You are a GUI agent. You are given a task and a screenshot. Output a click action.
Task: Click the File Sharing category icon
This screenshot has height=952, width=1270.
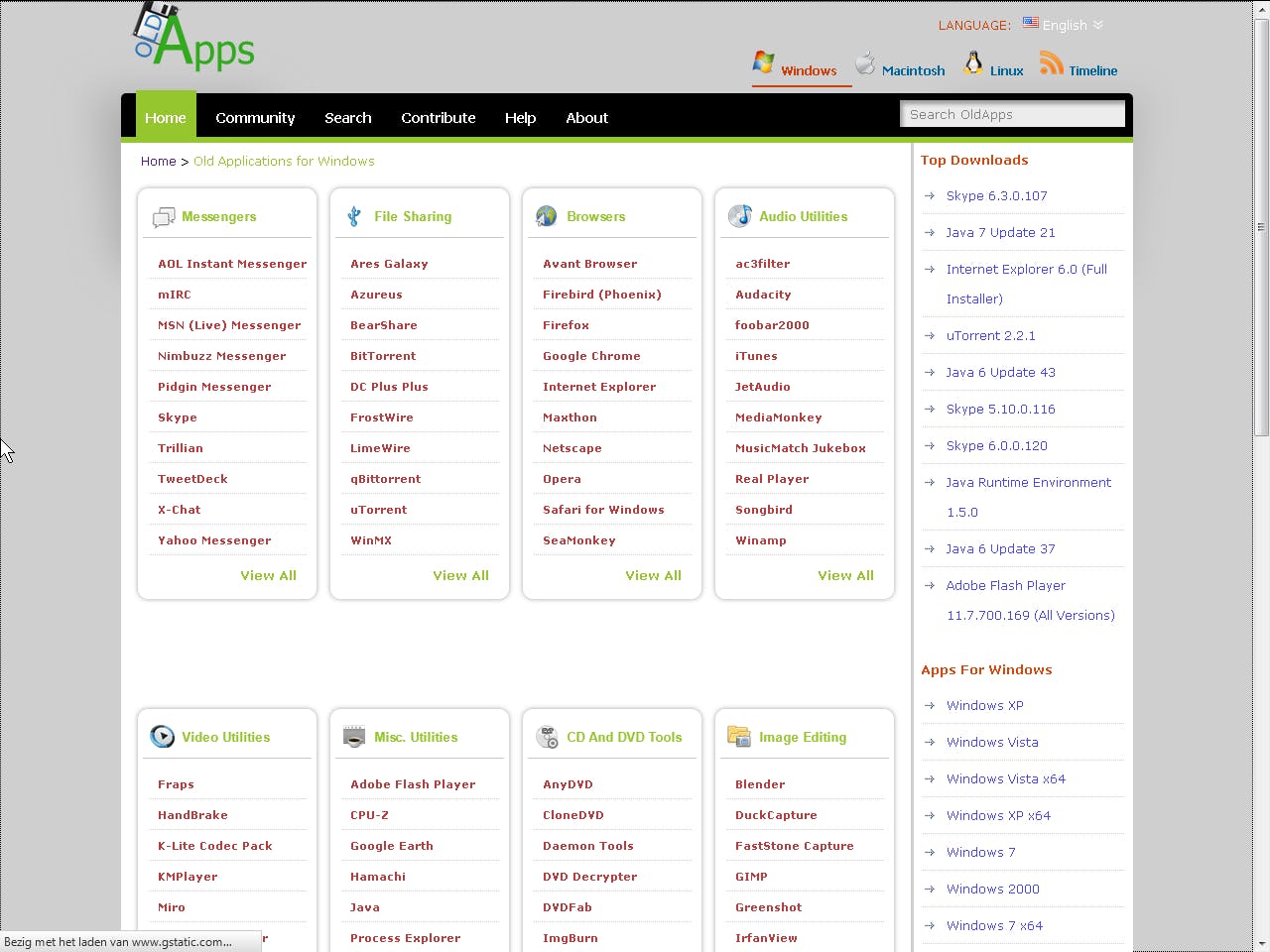(354, 216)
